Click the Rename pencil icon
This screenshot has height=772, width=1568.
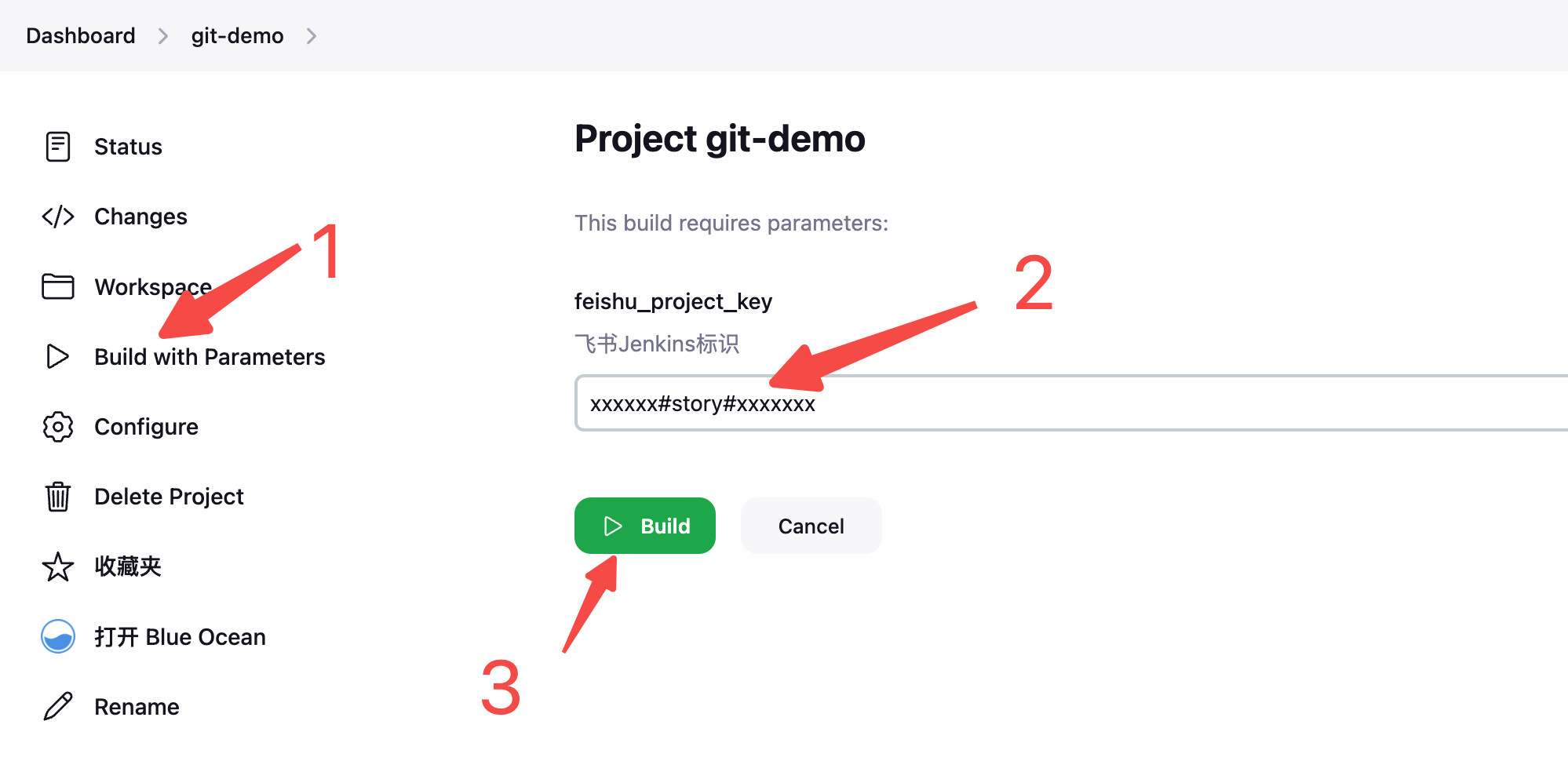[x=58, y=706]
